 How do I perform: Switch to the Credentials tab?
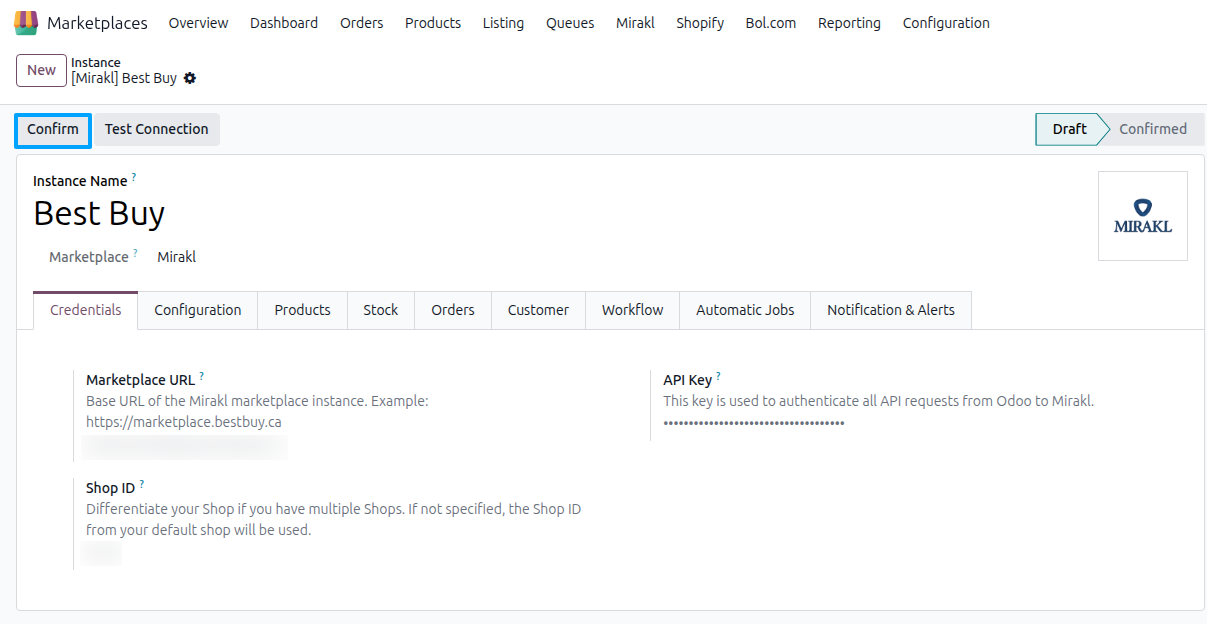pyautogui.click(x=86, y=310)
